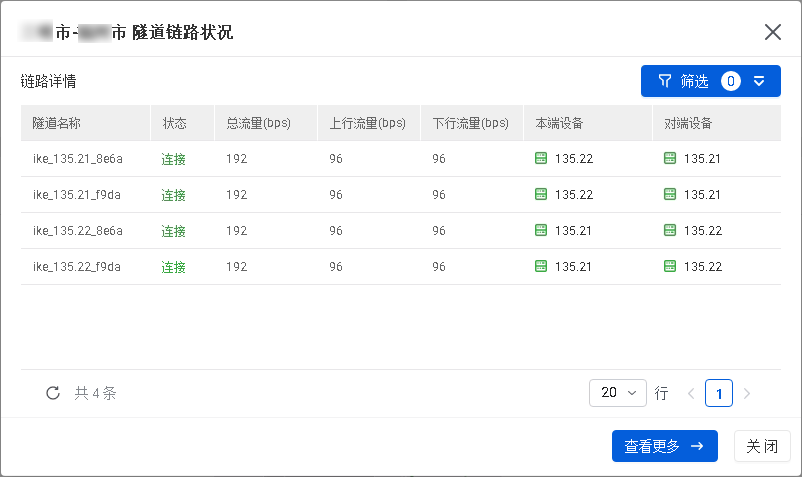This screenshot has height=477, width=802.
Task: Go to the previous page arrow
Action: click(x=690, y=393)
